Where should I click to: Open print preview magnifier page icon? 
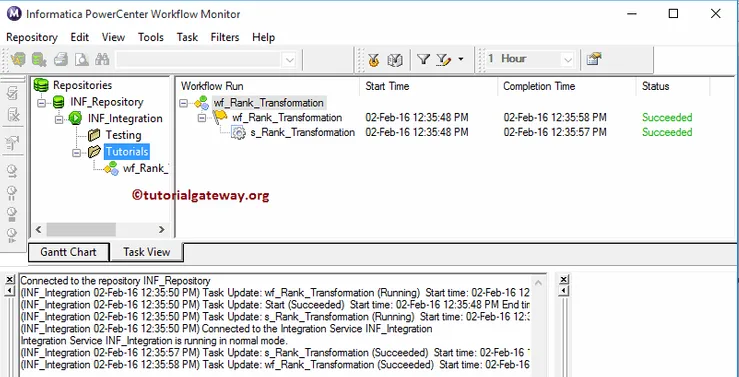pyautogui.click(x=82, y=59)
